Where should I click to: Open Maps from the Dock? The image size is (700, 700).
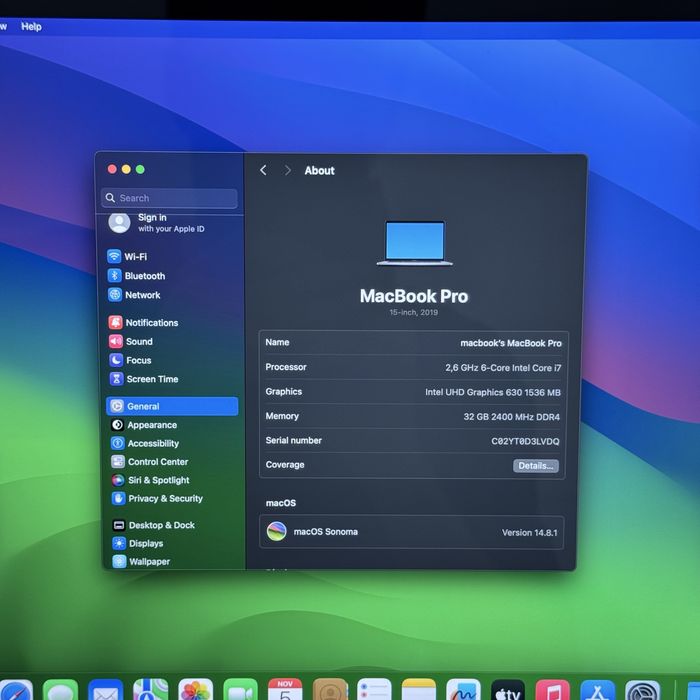150,690
